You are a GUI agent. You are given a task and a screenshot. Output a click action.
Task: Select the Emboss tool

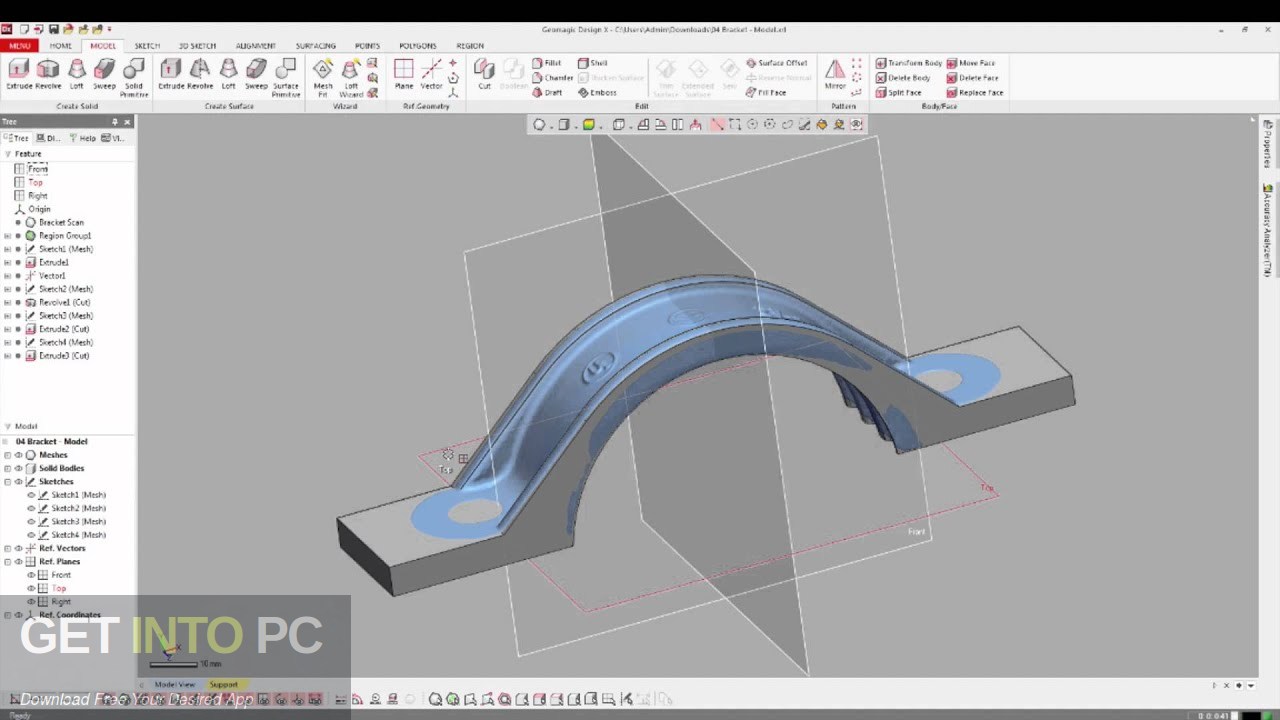(x=596, y=93)
